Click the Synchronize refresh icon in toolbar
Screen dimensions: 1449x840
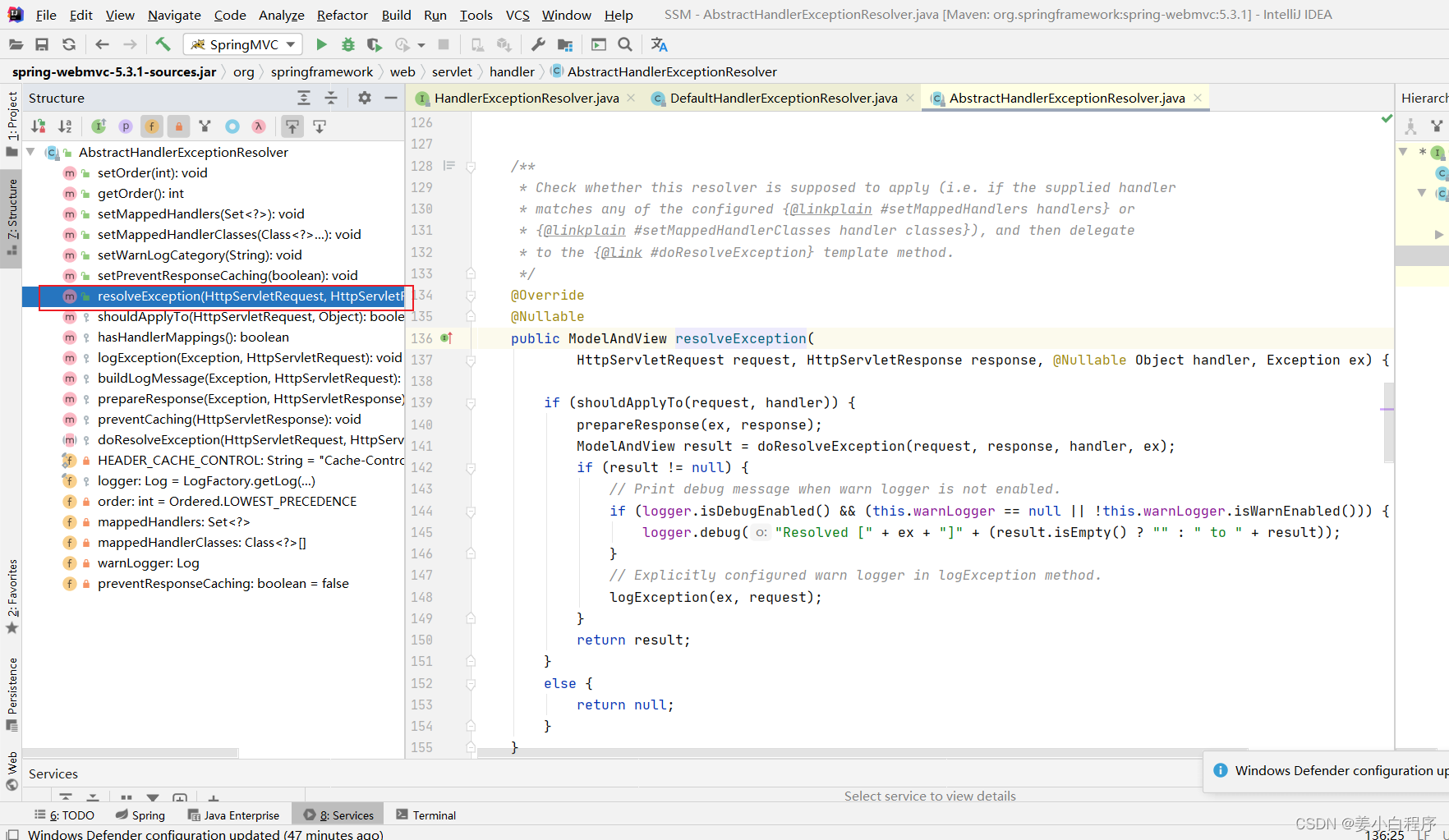69,44
